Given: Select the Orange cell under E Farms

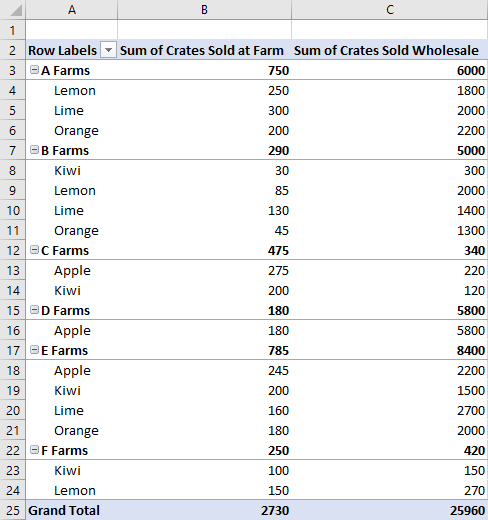Looking at the screenshot, I should (x=72, y=430).
